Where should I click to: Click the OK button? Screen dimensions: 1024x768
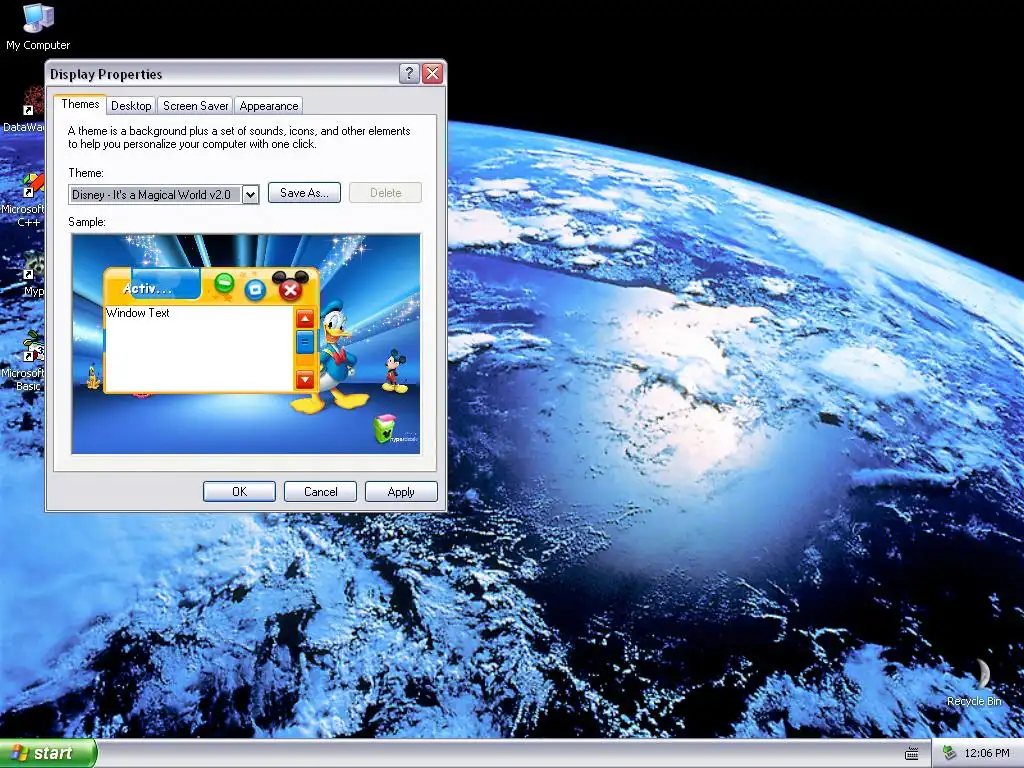point(239,492)
